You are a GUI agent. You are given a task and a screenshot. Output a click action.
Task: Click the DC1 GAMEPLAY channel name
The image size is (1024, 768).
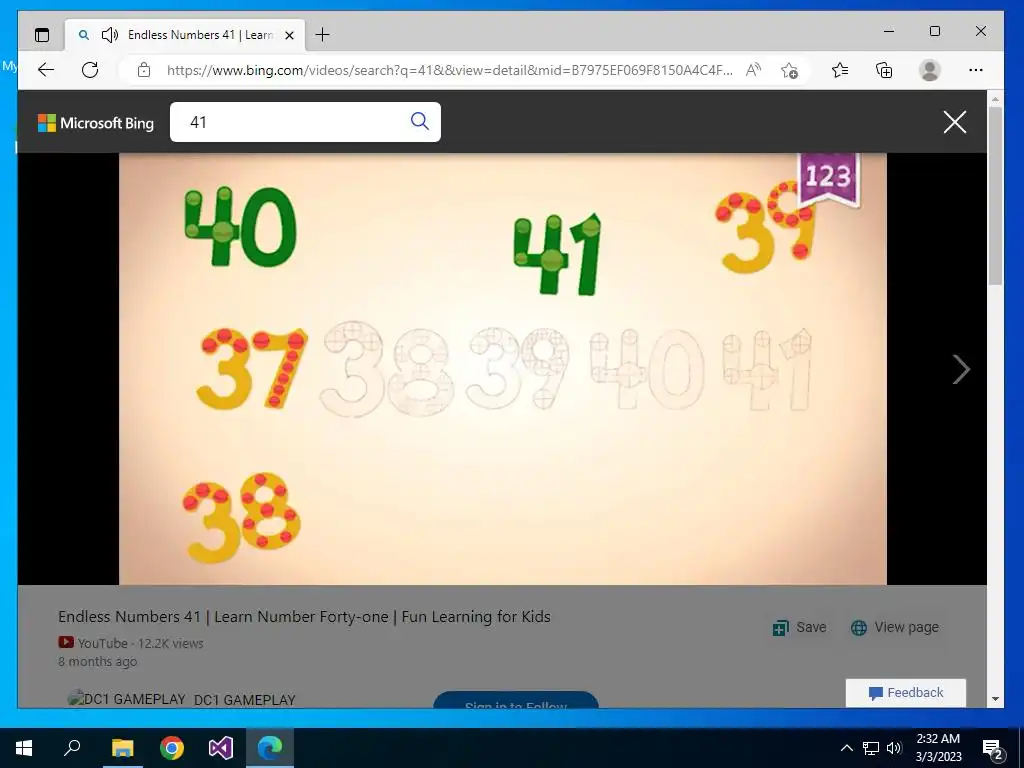[x=245, y=699]
